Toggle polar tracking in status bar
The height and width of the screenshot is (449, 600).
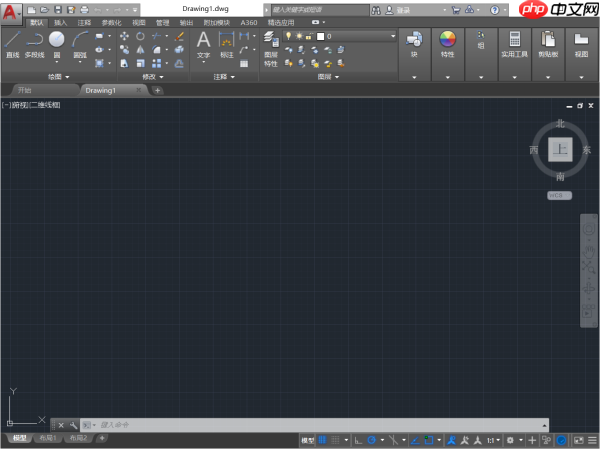[x=371, y=440]
